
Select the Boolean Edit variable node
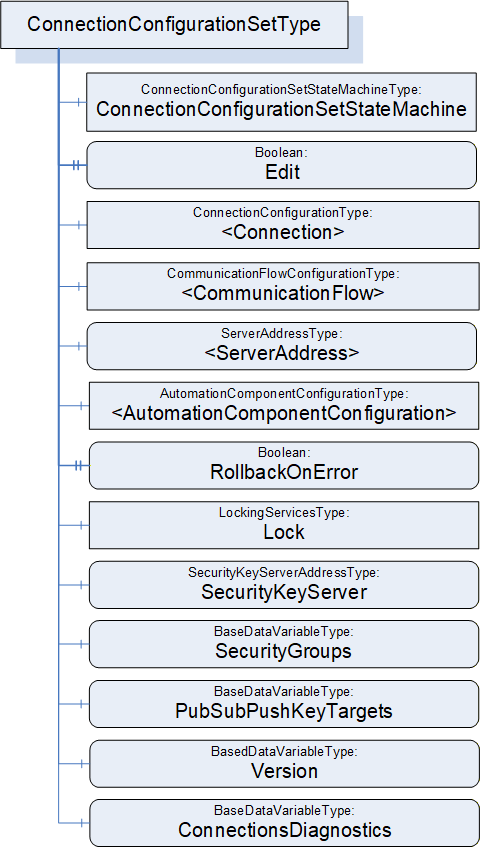(x=282, y=165)
